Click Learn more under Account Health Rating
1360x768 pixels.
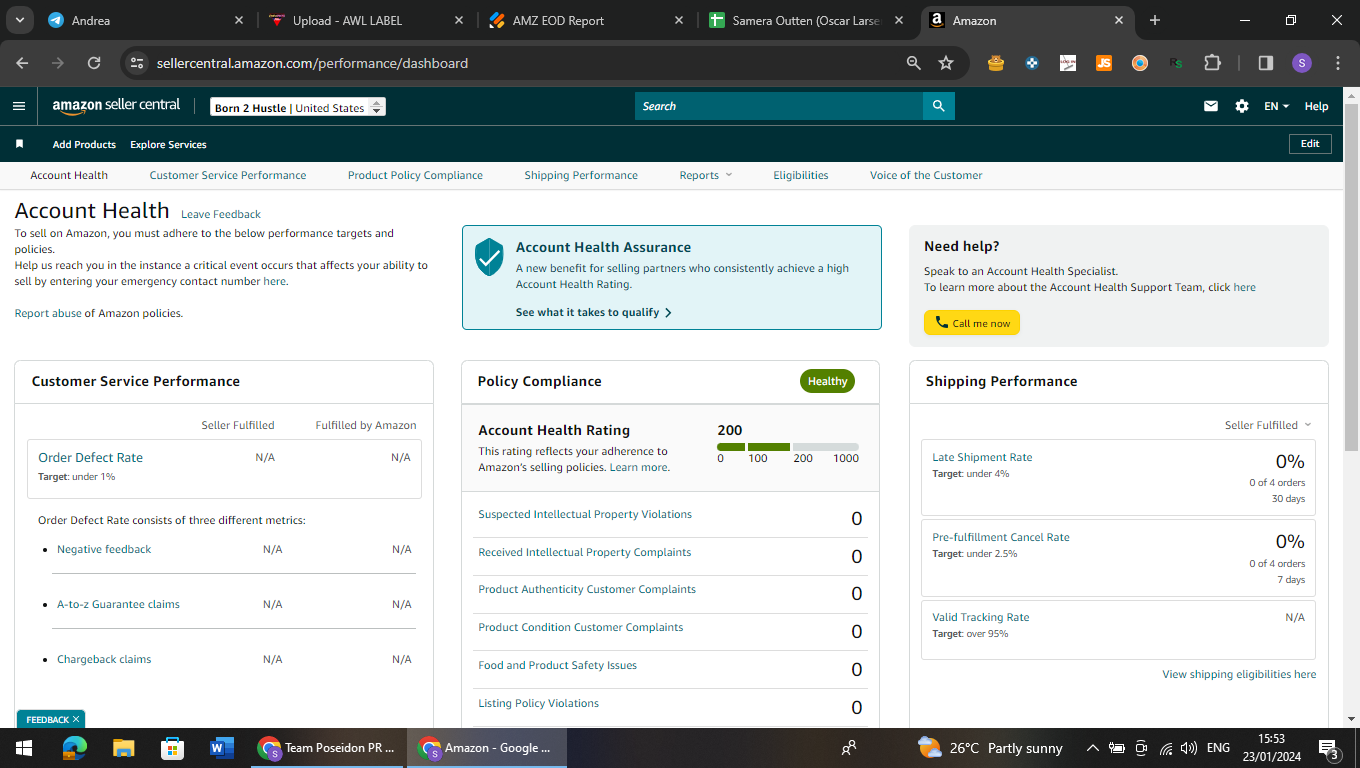click(639, 467)
